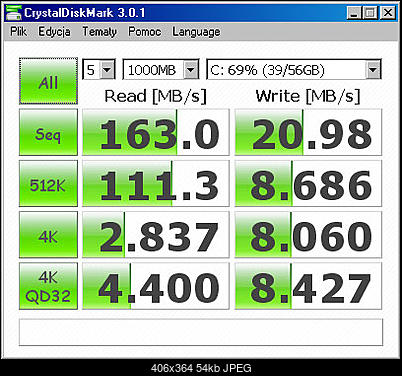The height and width of the screenshot is (376, 402).
Task: Start the 4K test
Action: (48, 235)
